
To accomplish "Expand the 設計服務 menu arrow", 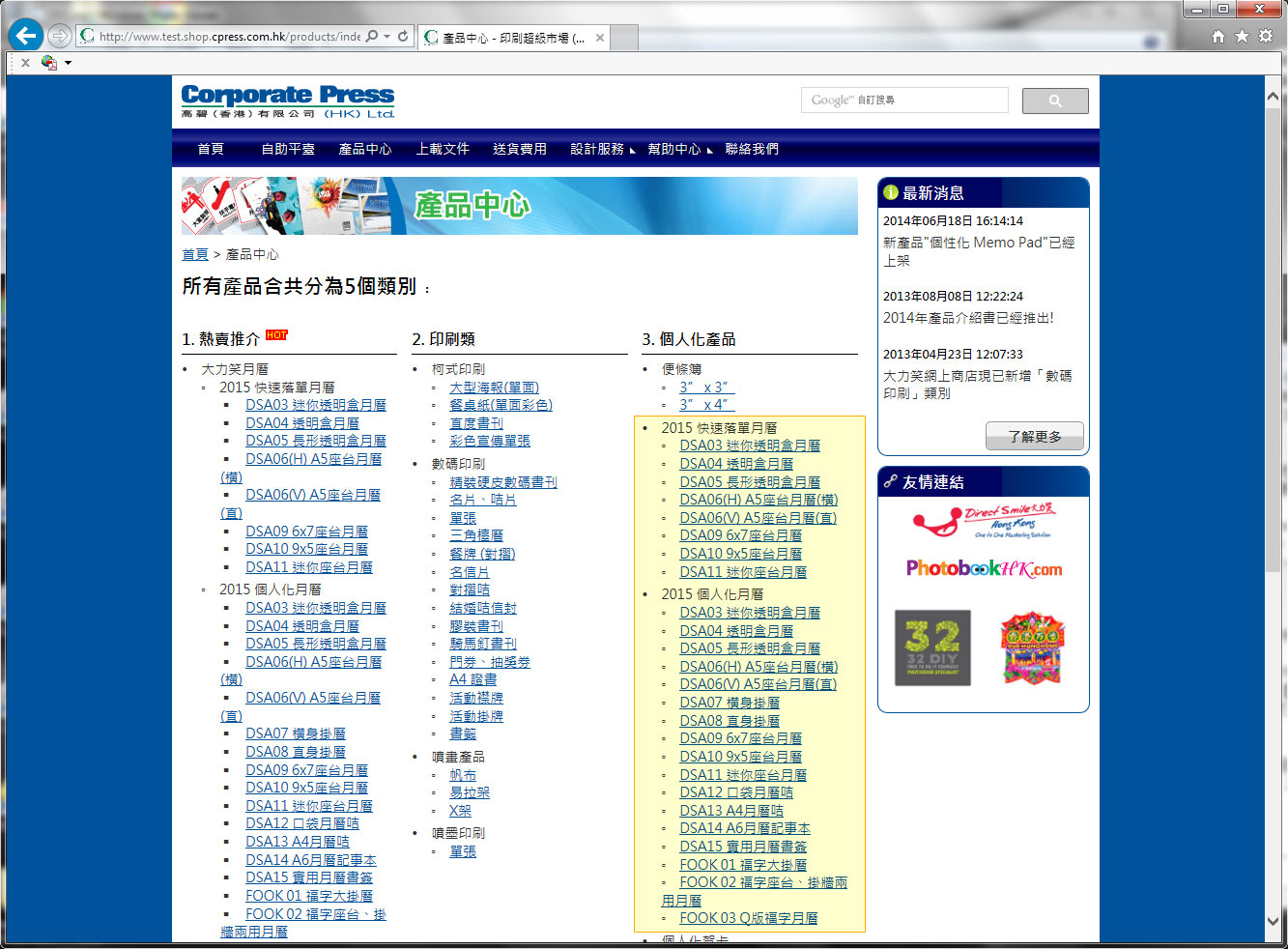I will (633, 151).
